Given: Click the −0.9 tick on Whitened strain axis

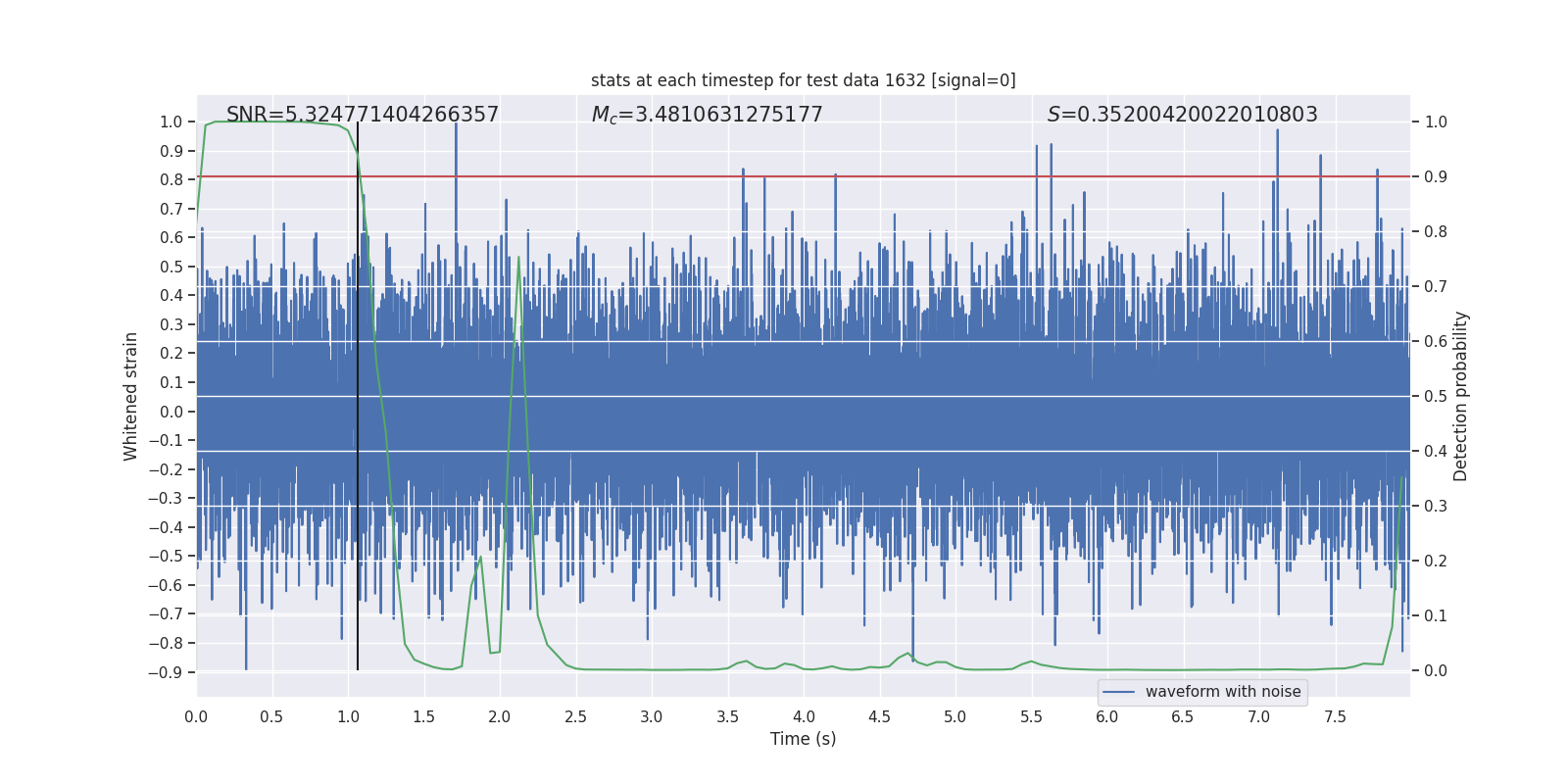Looking at the screenshot, I should coord(166,672).
